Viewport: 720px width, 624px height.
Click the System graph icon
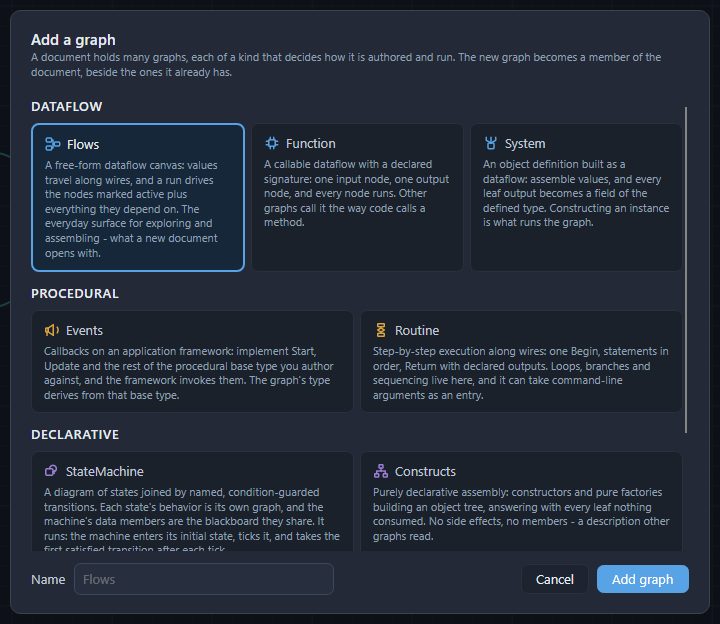coord(491,143)
